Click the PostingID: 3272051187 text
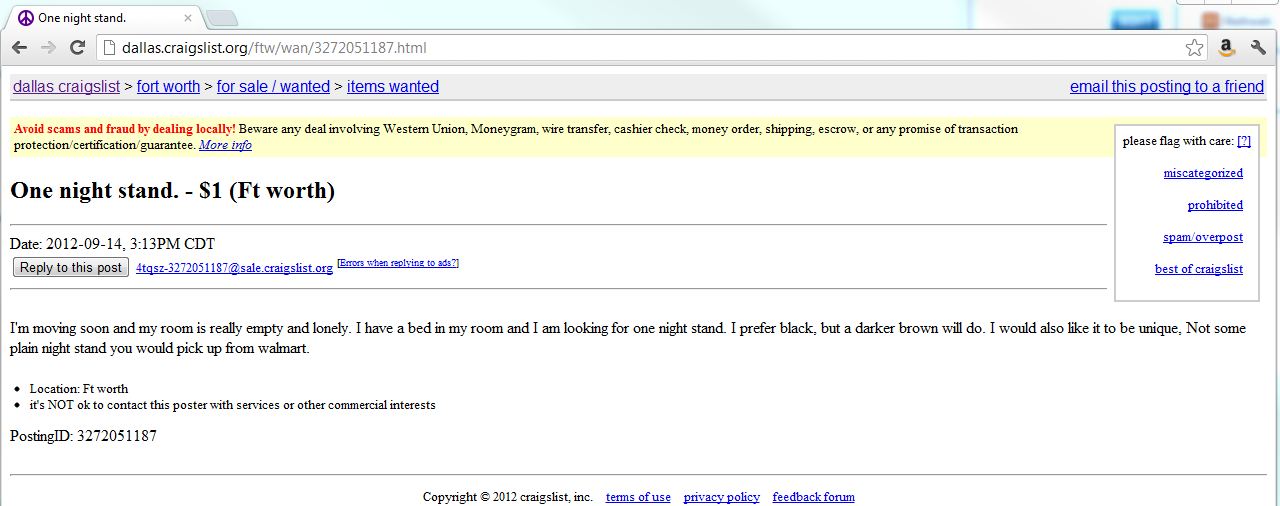Image resolution: width=1280 pixels, height=506 pixels. click(x=83, y=436)
